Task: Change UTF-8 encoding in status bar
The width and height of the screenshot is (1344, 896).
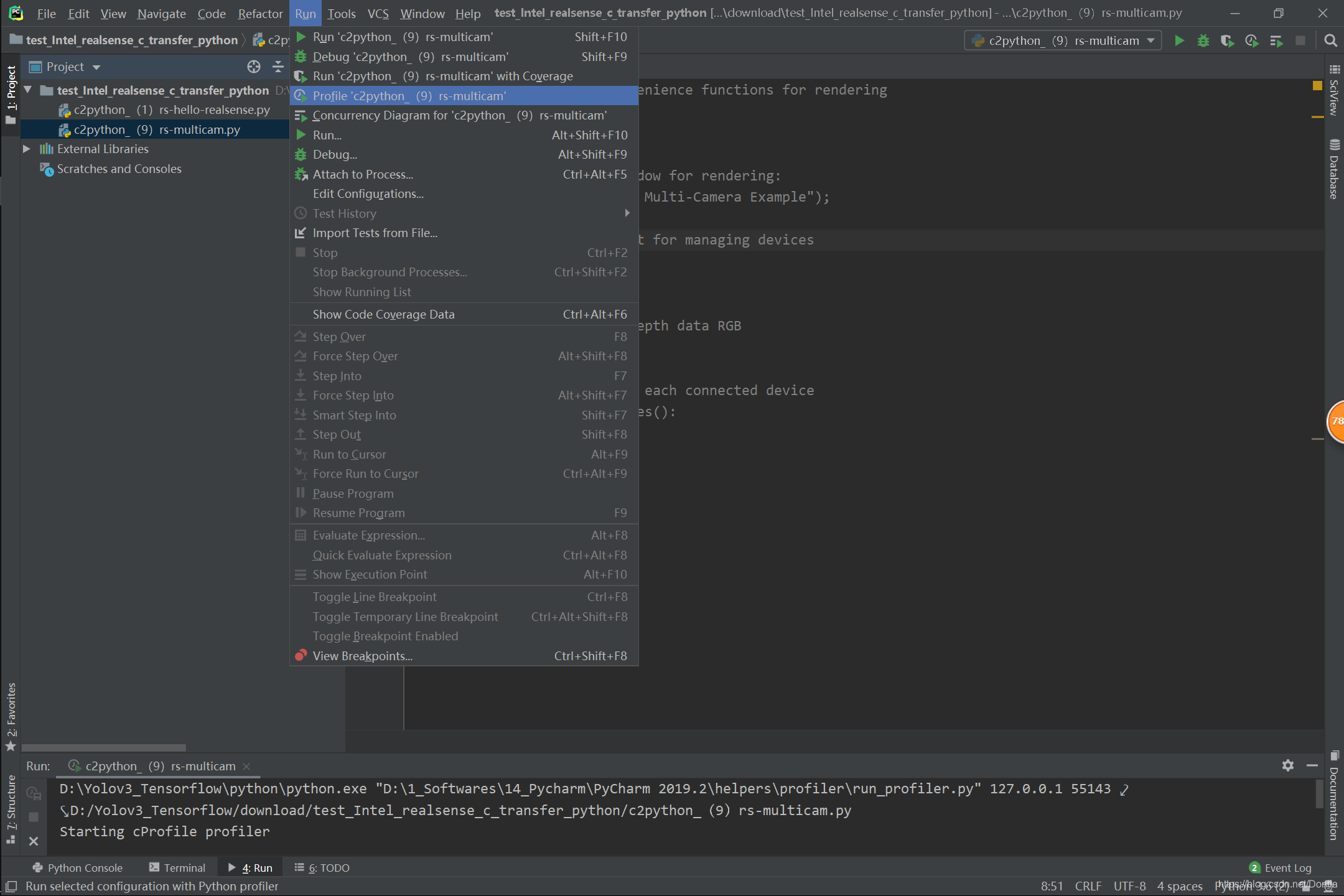Action: point(1130,886)
